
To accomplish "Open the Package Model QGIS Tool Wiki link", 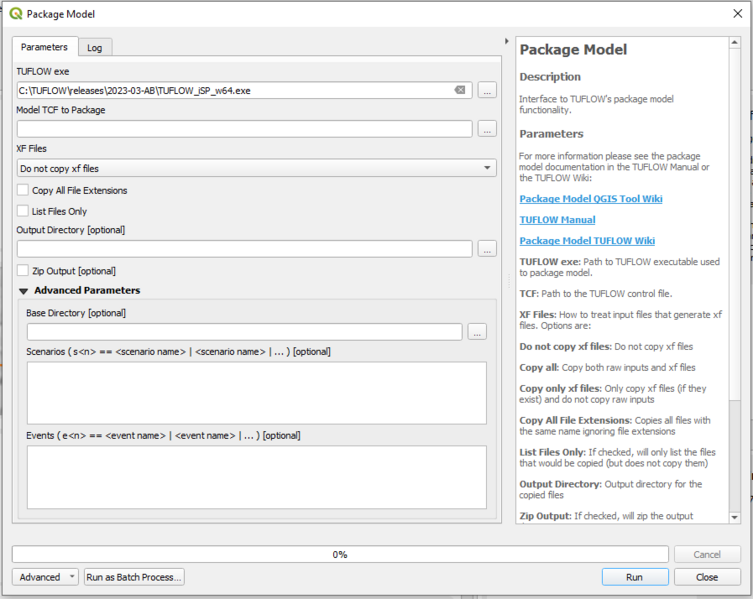I will pos(590,199).
